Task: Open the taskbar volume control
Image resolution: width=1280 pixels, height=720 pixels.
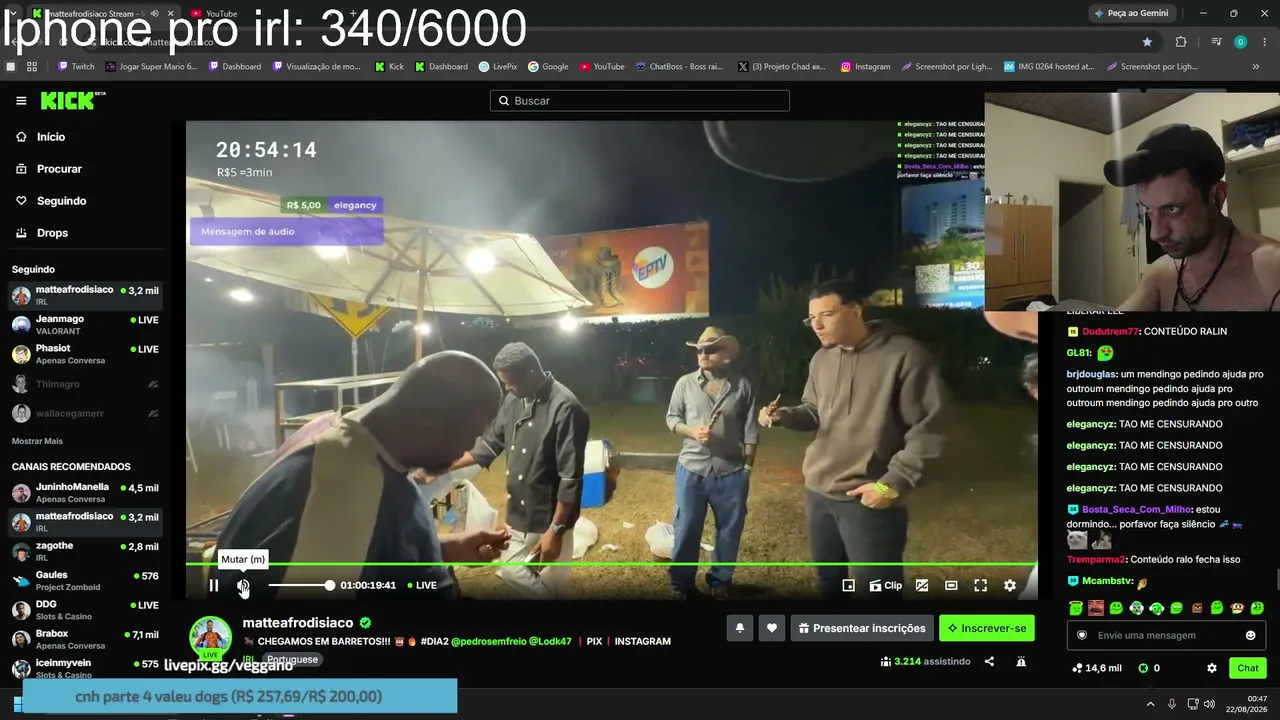Action: pyautogui.click(x=1210, y=704)
